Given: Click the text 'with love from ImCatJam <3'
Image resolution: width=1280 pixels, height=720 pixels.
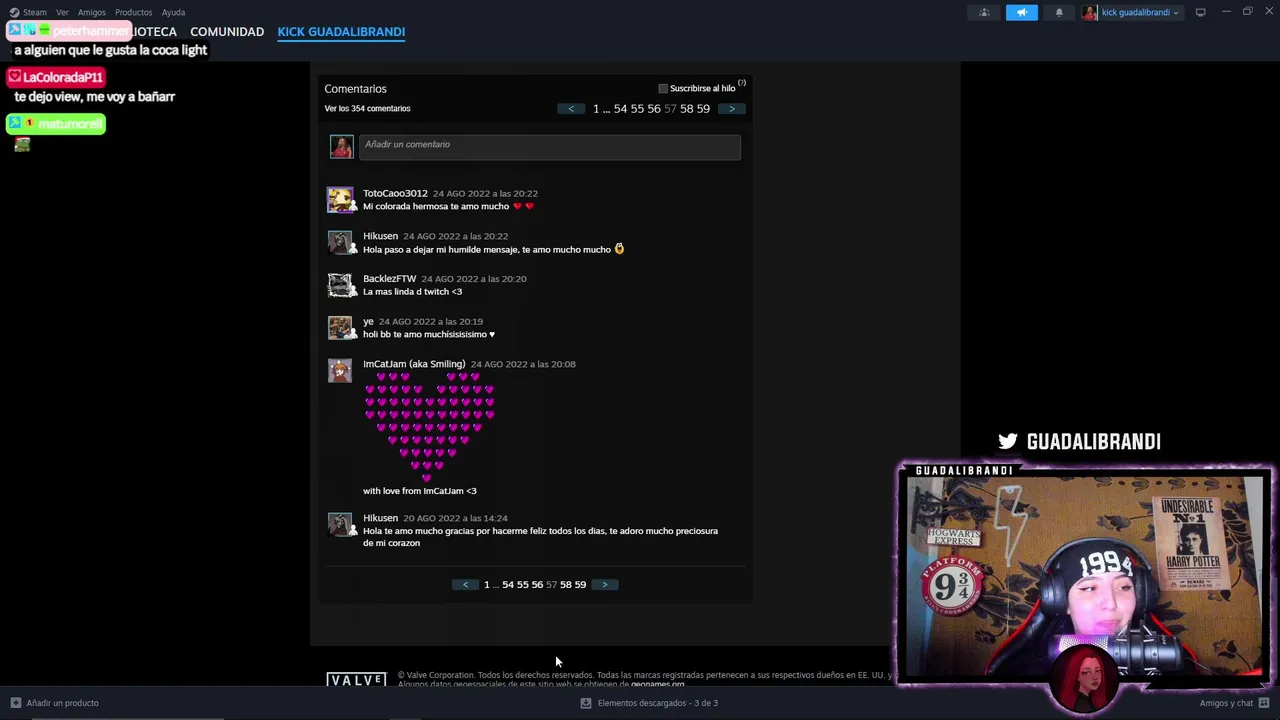Looking at the screenshot, I should (x=420, y=491).
